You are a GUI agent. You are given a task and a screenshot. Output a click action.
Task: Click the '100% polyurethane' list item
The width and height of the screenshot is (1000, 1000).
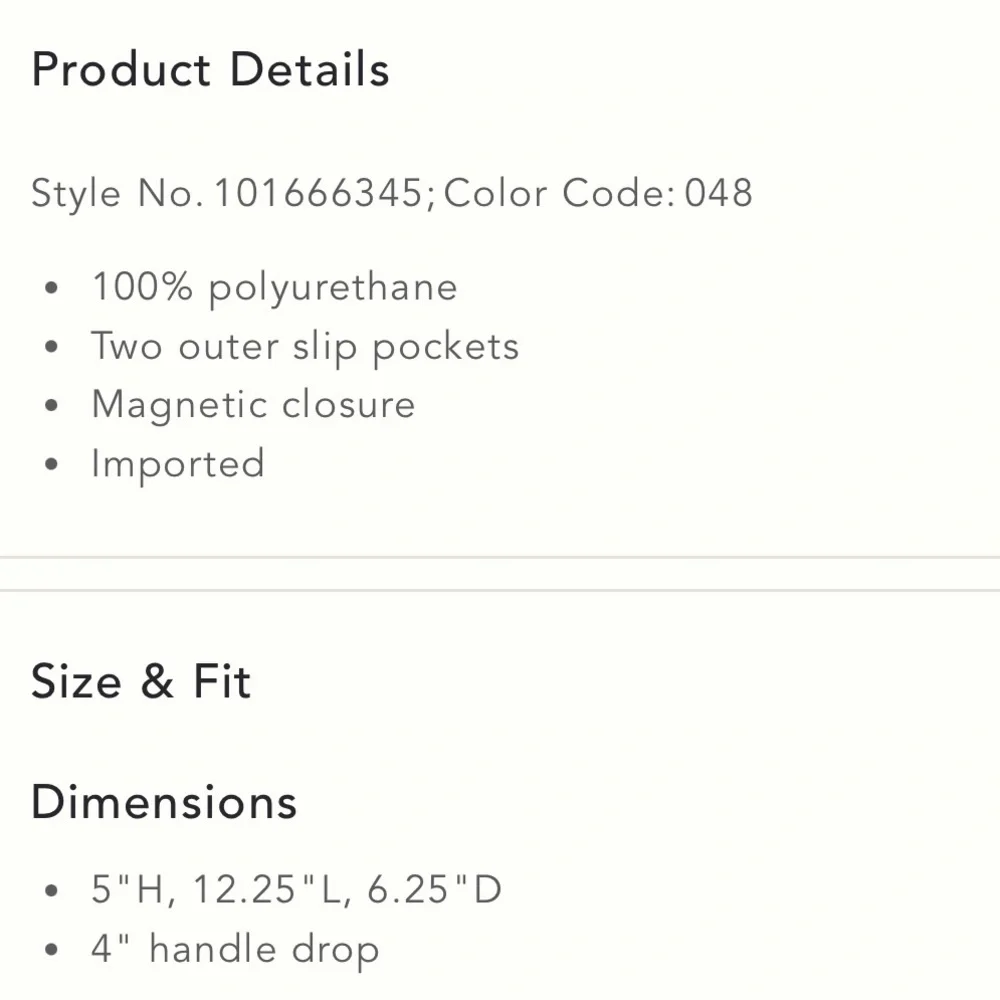pos(274,288)
